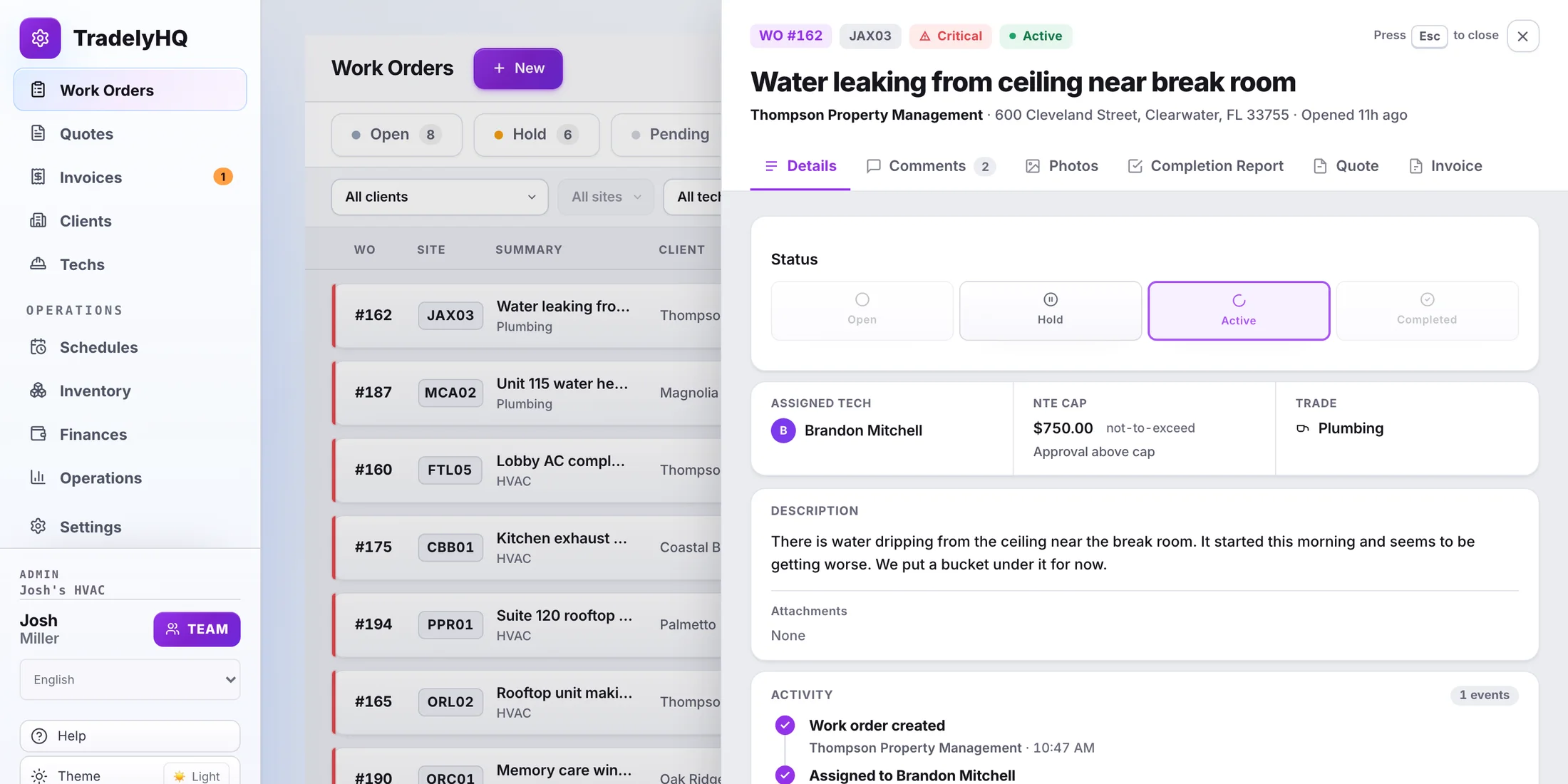This screenshot has height=784, width=1568.
Task: Click the Schedules menu item
Action: coord(130,347)
